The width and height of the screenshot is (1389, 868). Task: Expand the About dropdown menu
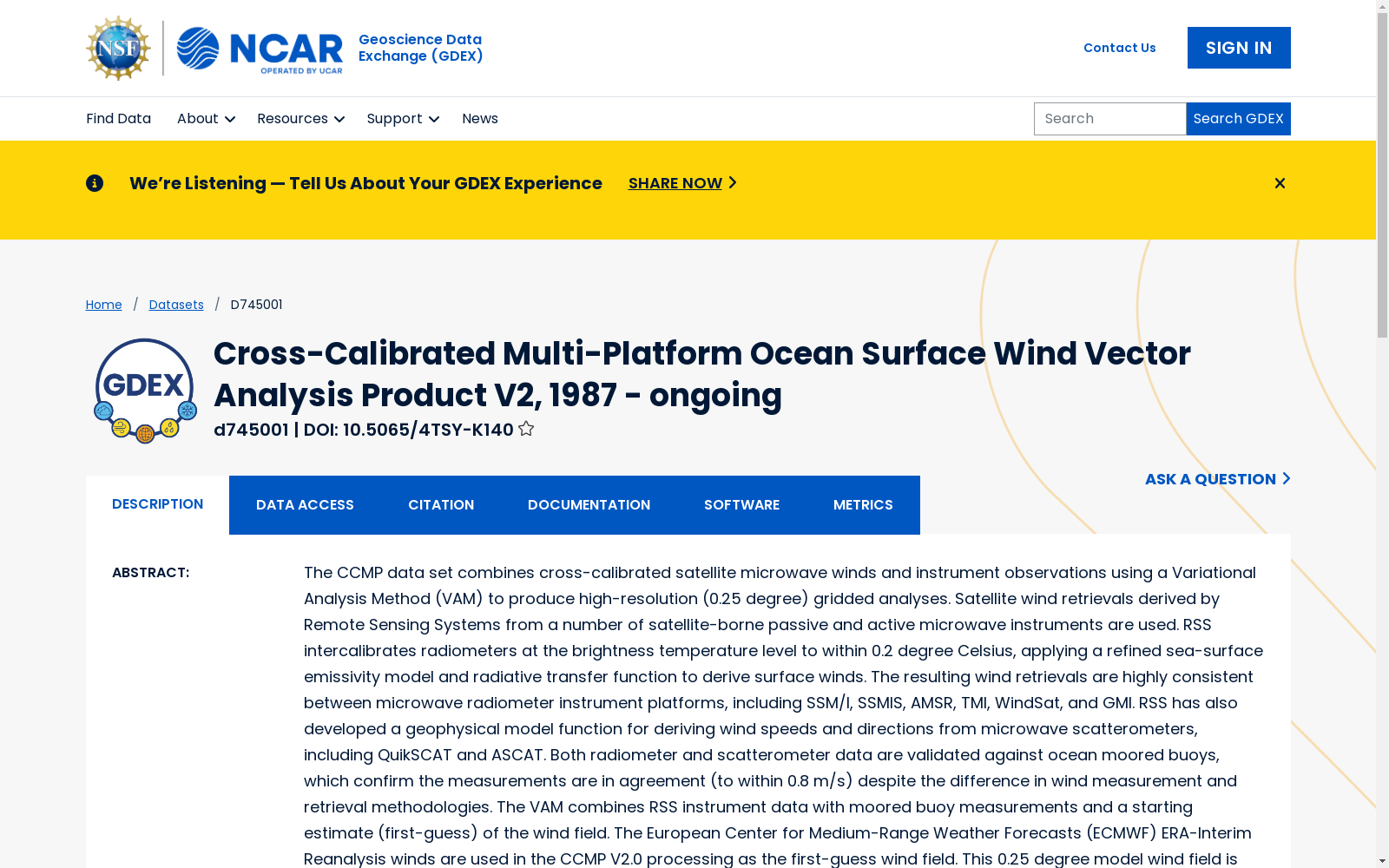point(206,119)
